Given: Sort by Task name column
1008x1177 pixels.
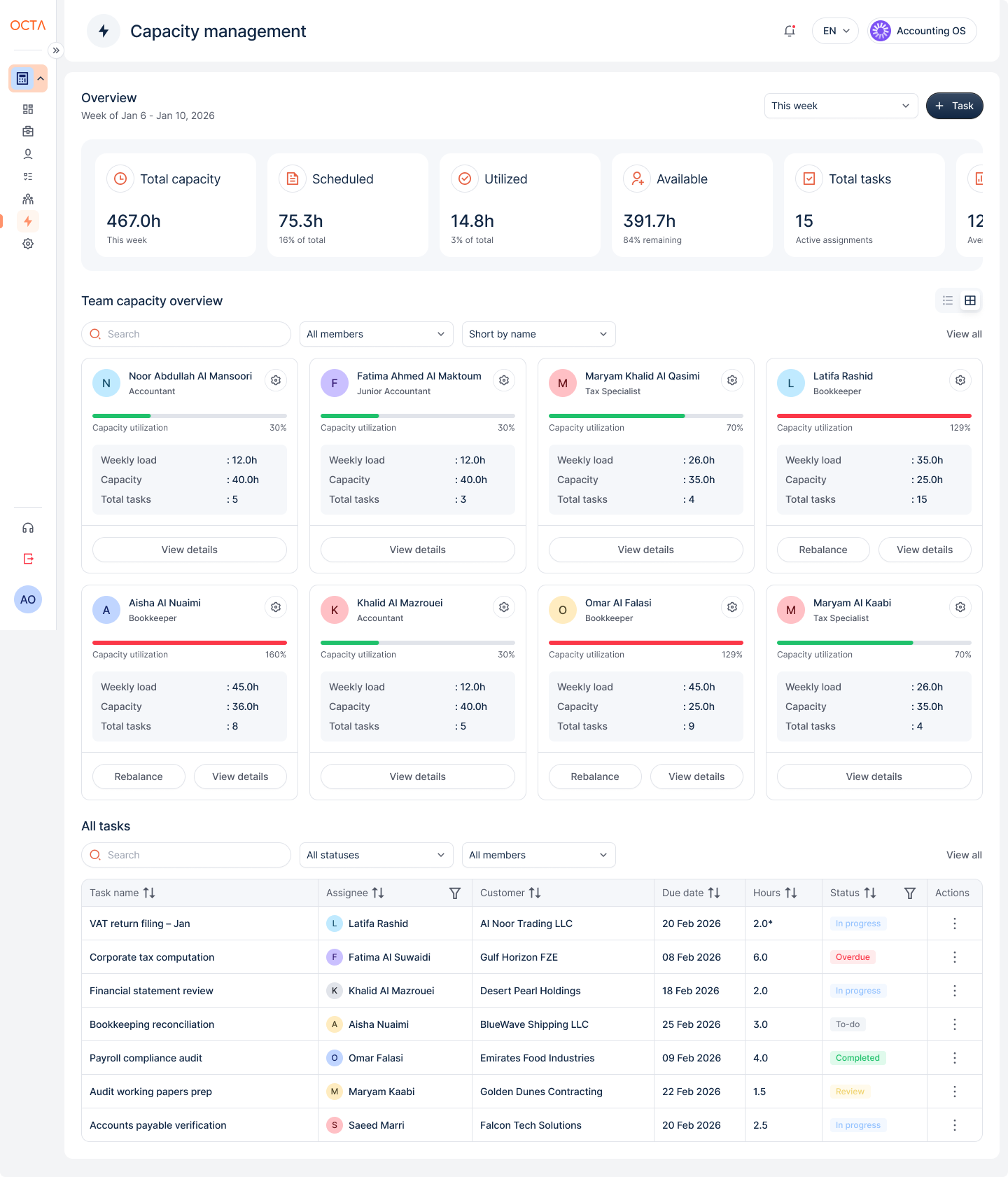Looking at the screenshot, I should 149,893.
